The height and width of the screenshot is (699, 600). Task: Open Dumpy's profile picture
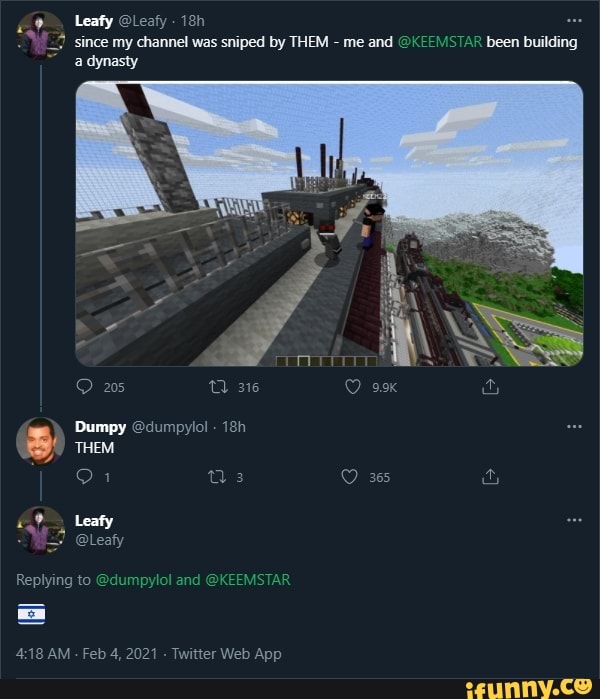coord(40,440)
